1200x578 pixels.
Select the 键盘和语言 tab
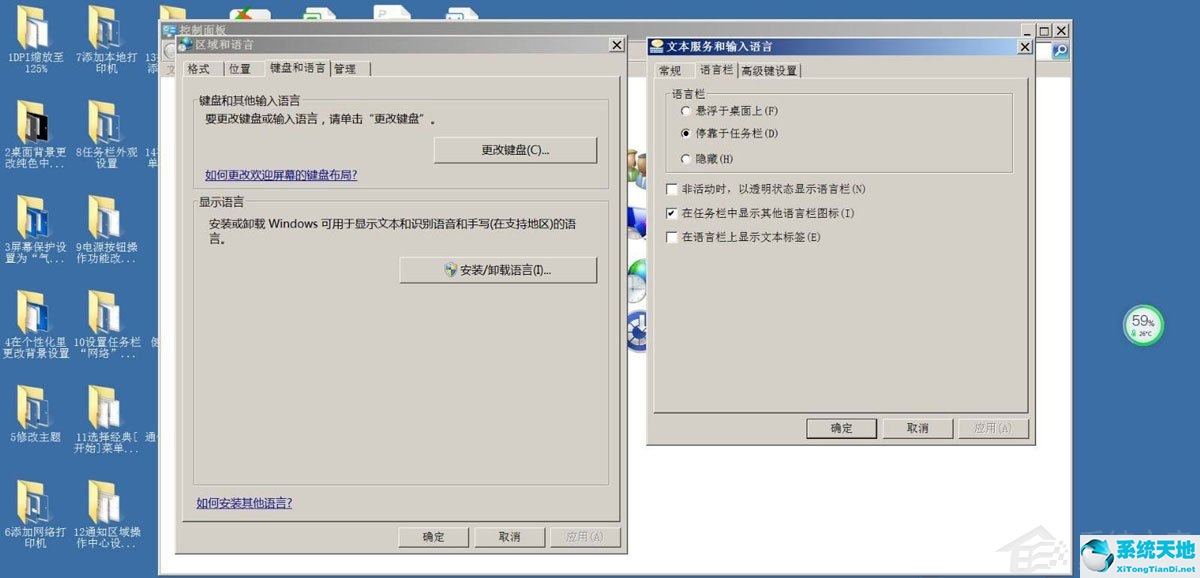(x=297, y=68)
